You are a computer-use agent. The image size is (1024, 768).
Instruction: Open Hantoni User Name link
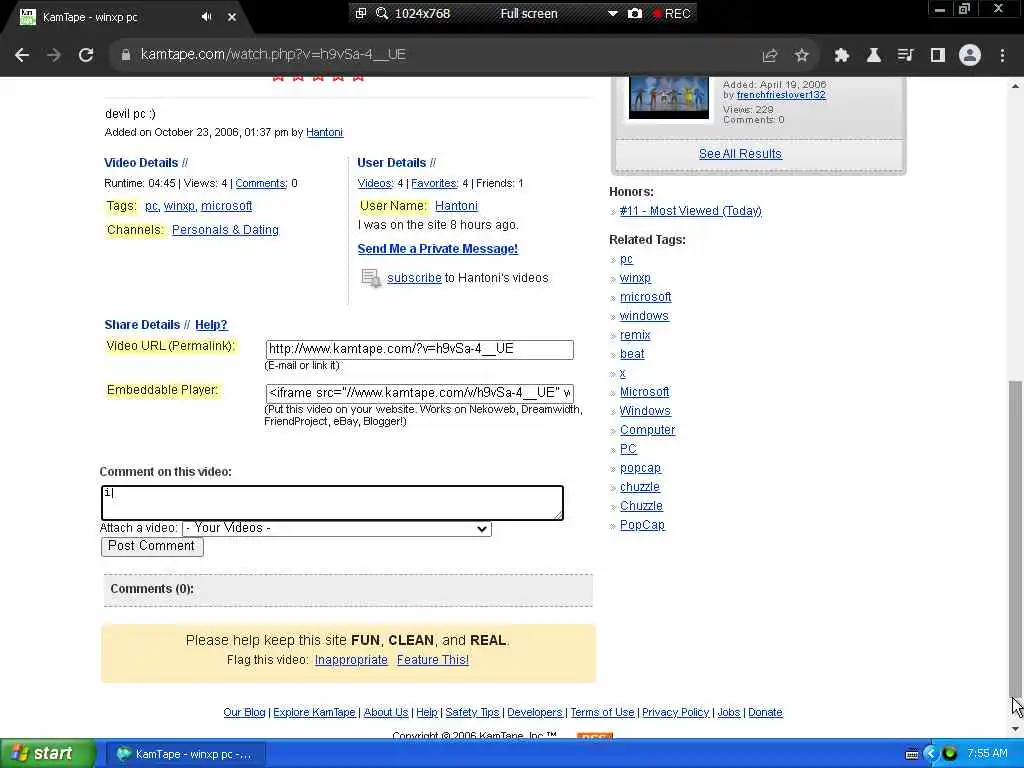click(x=456, y=206)
